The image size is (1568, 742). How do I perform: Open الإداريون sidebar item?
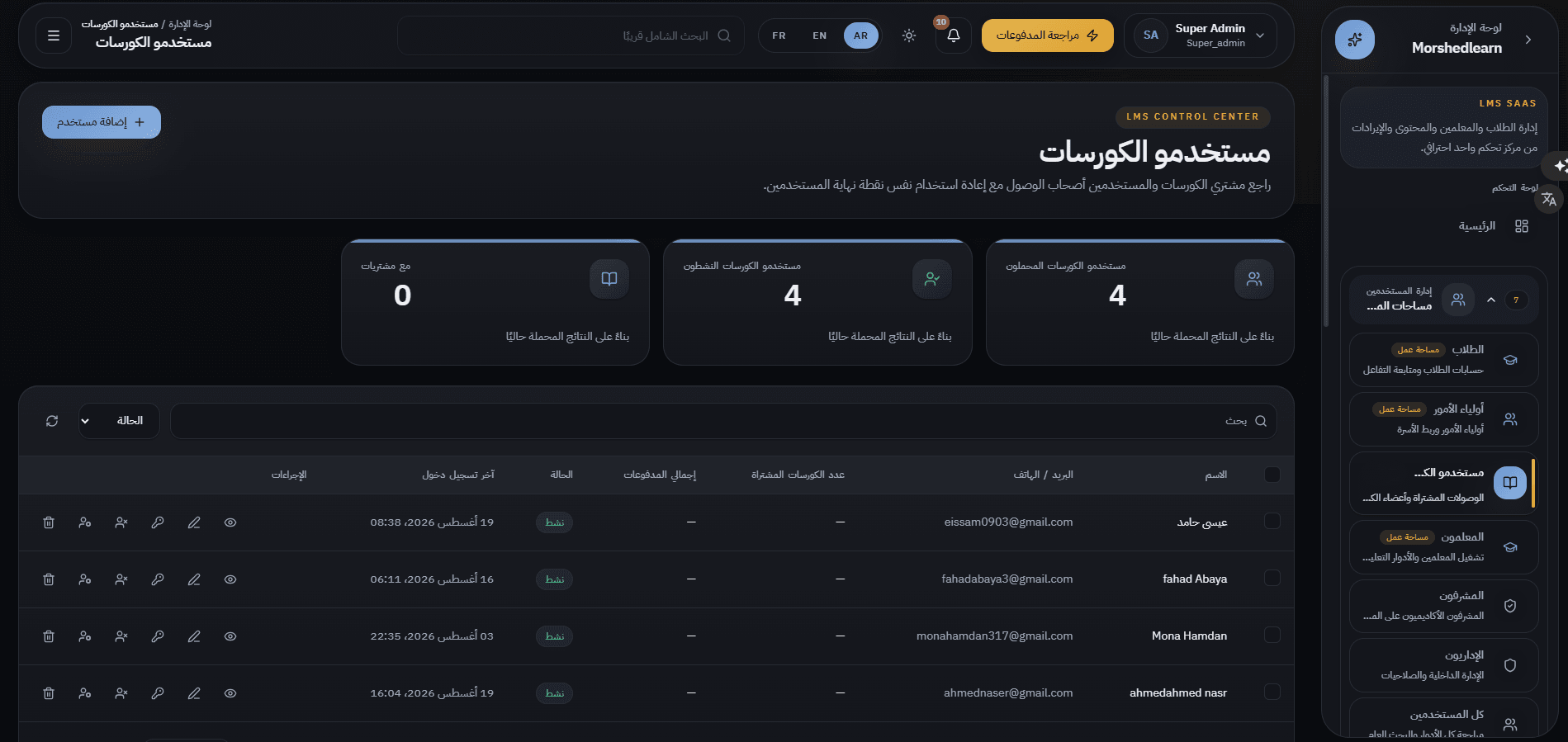click(x=1443, y=665)
